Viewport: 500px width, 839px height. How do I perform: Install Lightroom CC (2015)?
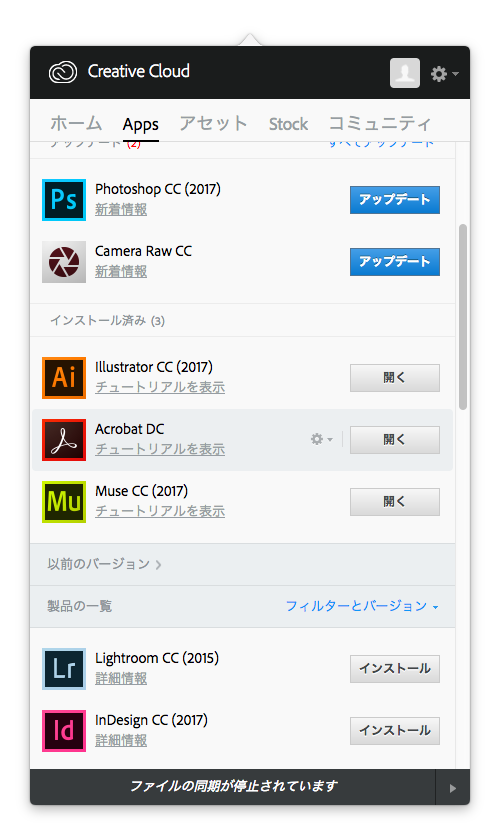point(395,669)
